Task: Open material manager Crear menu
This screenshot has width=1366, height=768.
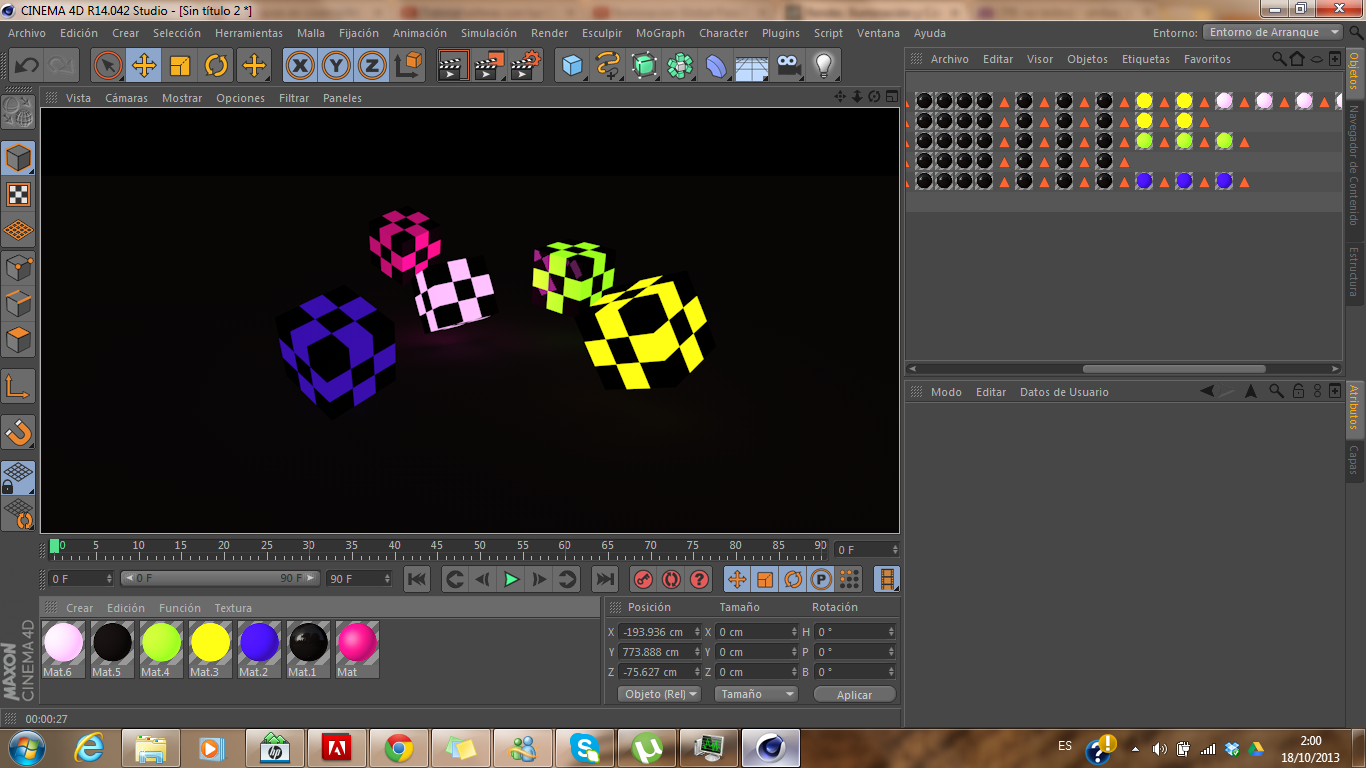Action: [x=80, y=608]
